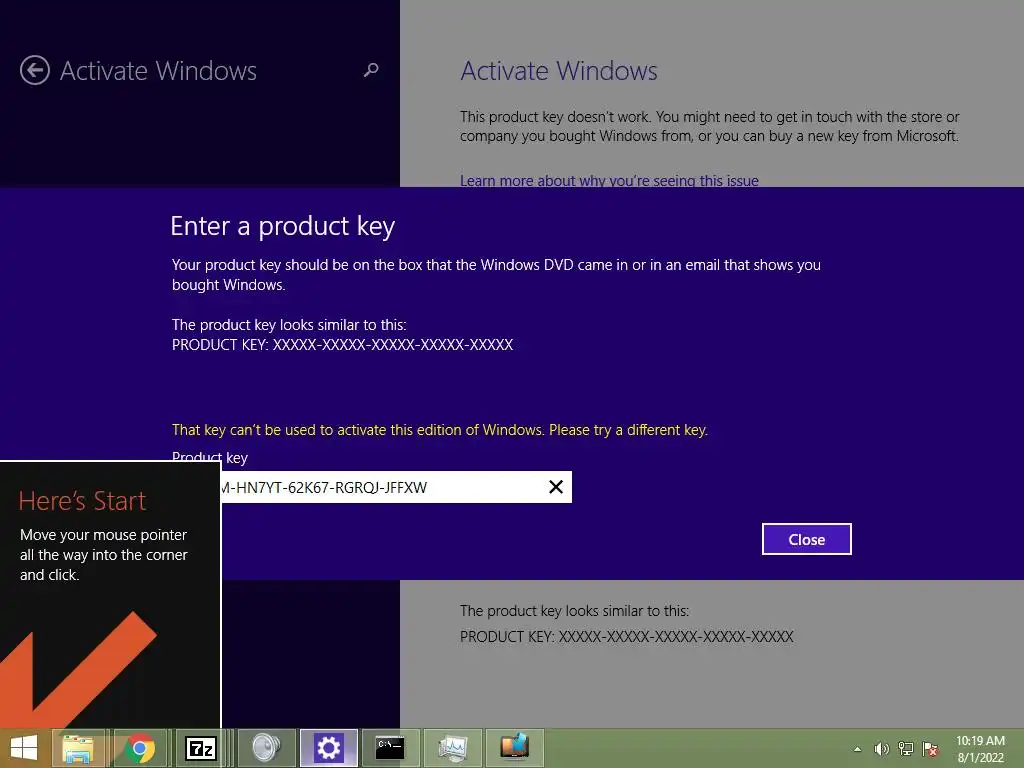Open the performance monitor taskbar icon
This screenshot has width=1024, height=768.
pos(453,748)
